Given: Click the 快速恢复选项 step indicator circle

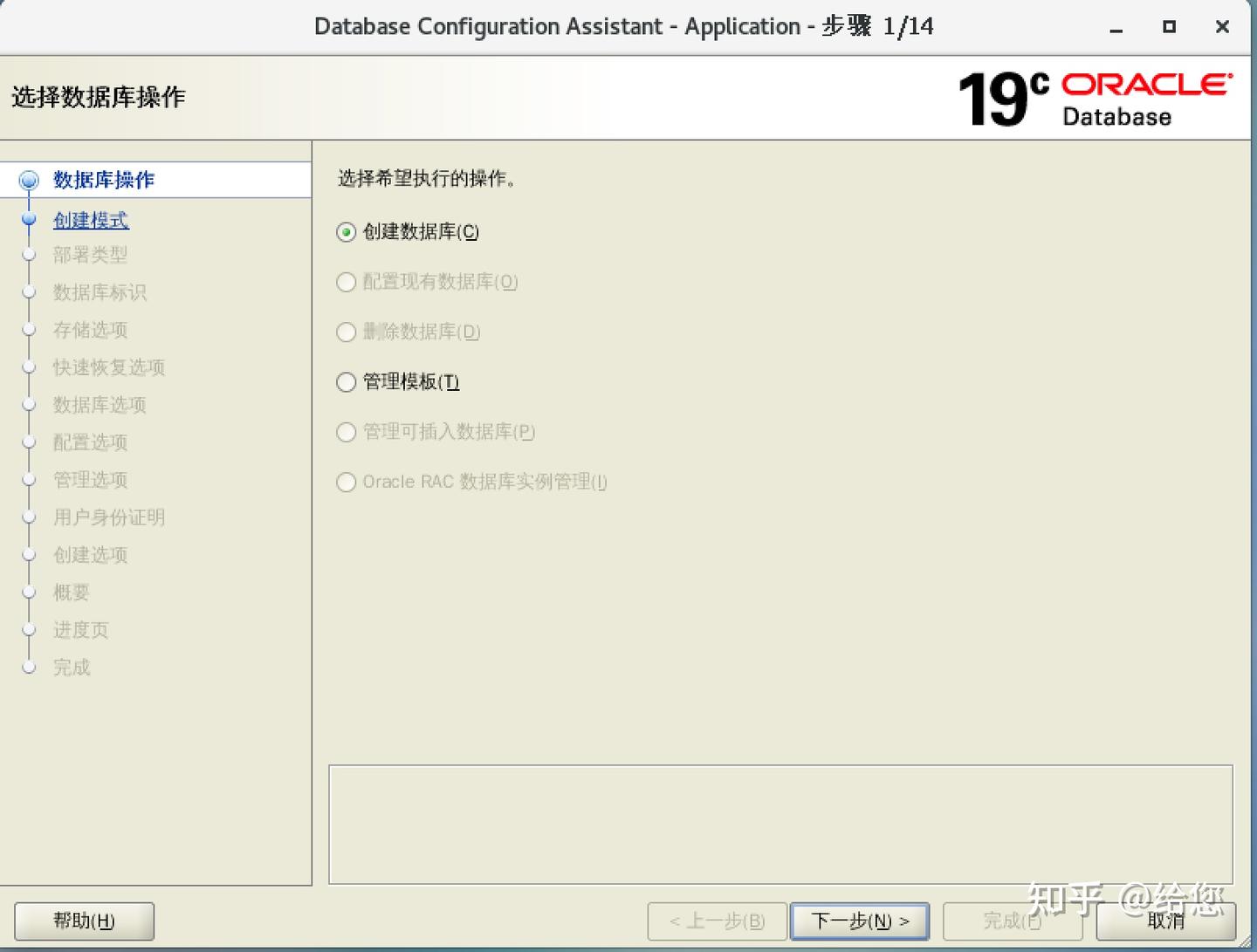Looking at the screenshot, I should (x=29, y=367).
